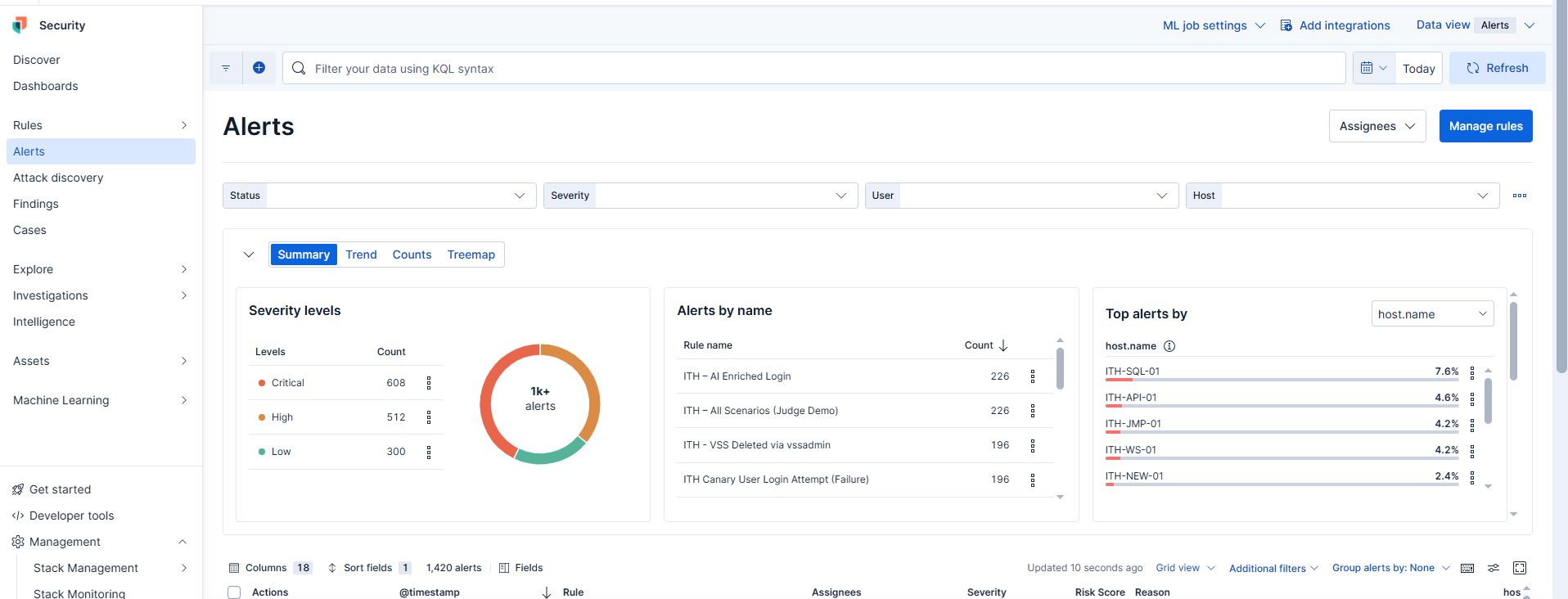Viewport: 1568px width, 599px height.
Task: Open the calendar date quick menu
Action: 1374,68
